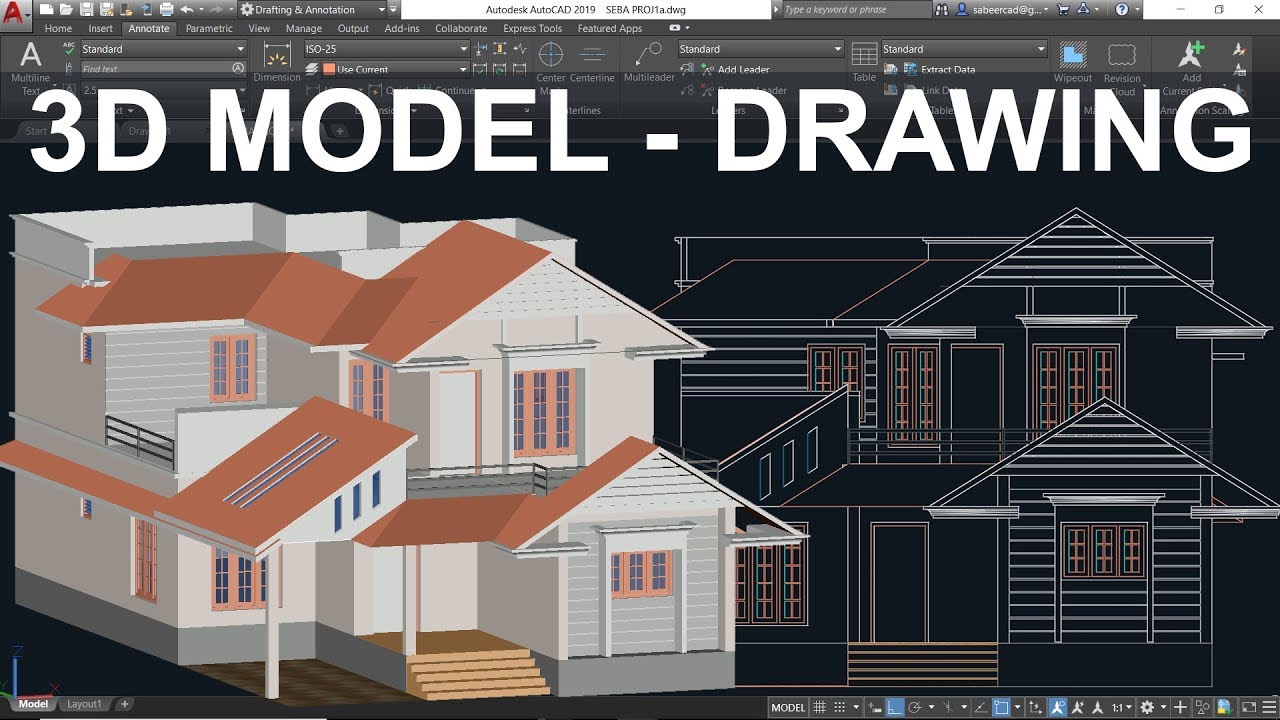Click the Save icon in quick access

87,9
